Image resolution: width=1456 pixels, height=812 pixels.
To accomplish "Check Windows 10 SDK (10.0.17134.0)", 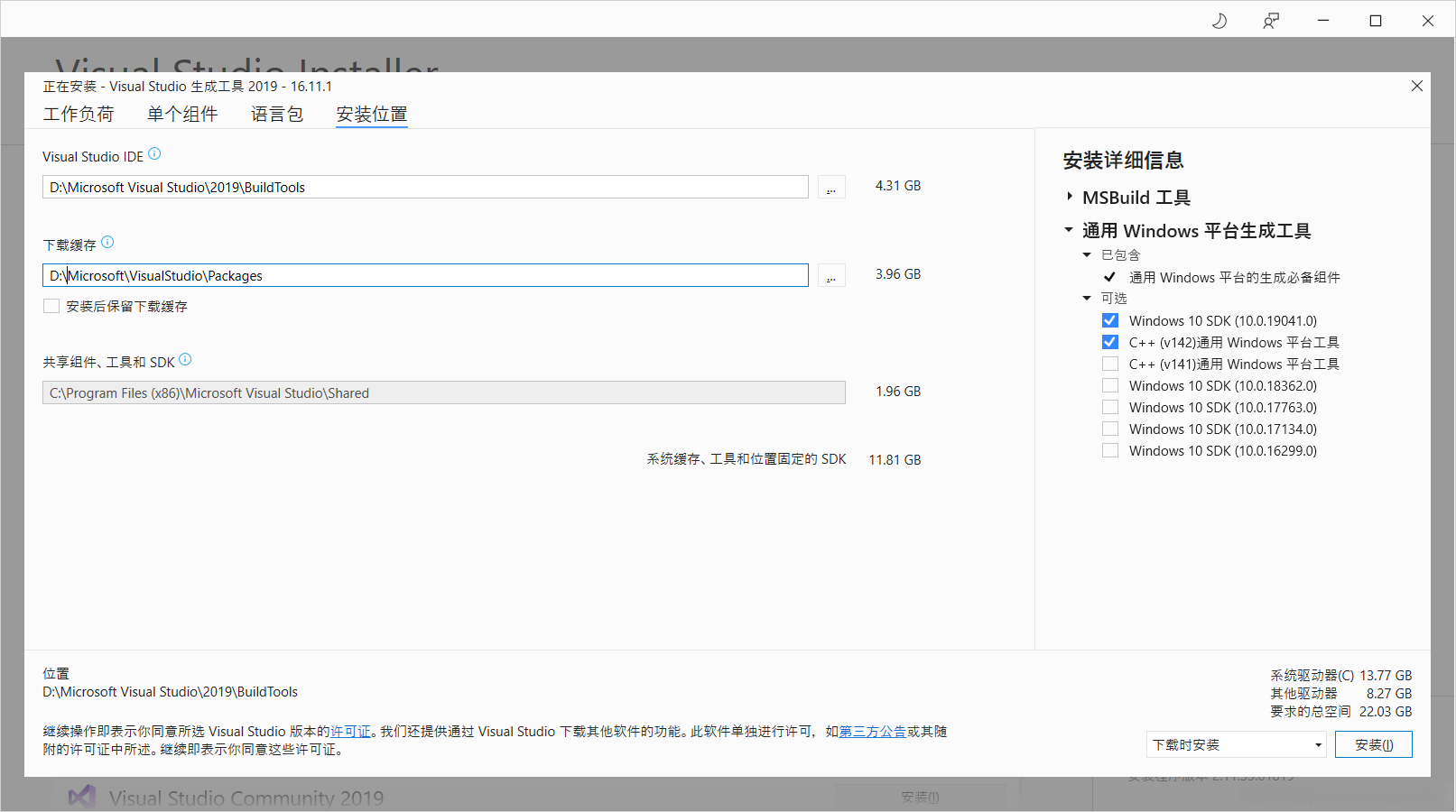I will tap(1110, 429).
